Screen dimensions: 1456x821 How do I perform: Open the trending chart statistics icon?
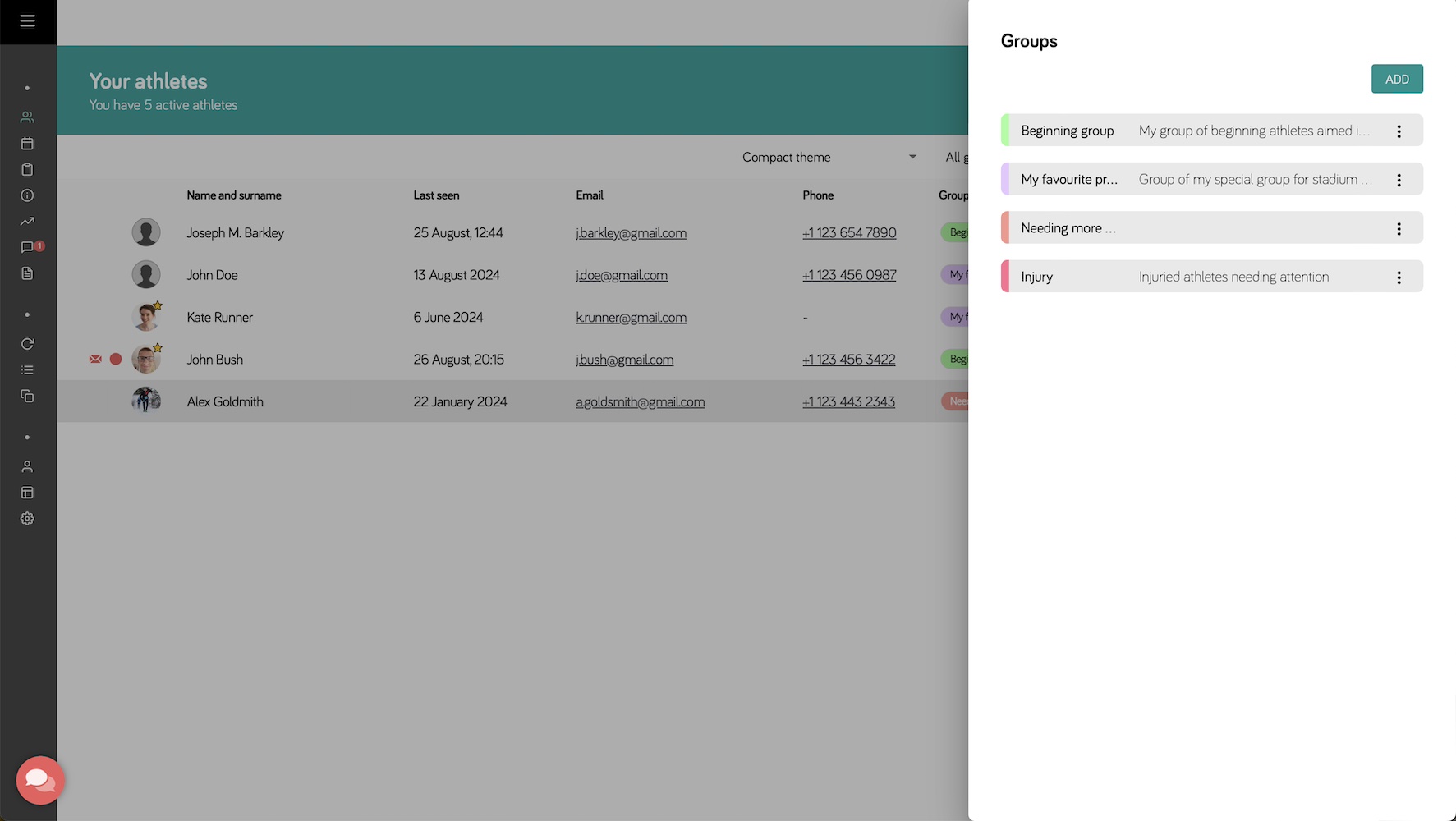point(27,222)
